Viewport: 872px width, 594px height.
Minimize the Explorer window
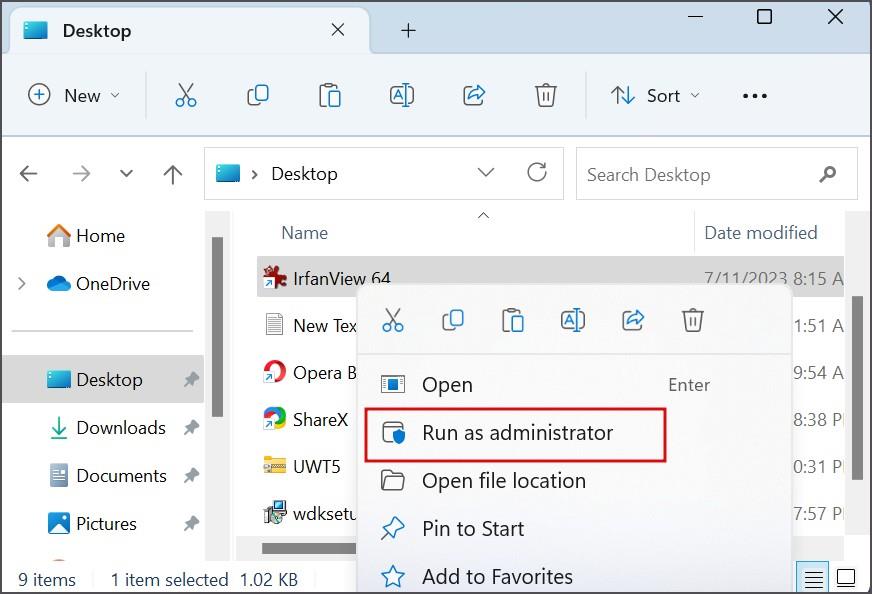(695, 17)
